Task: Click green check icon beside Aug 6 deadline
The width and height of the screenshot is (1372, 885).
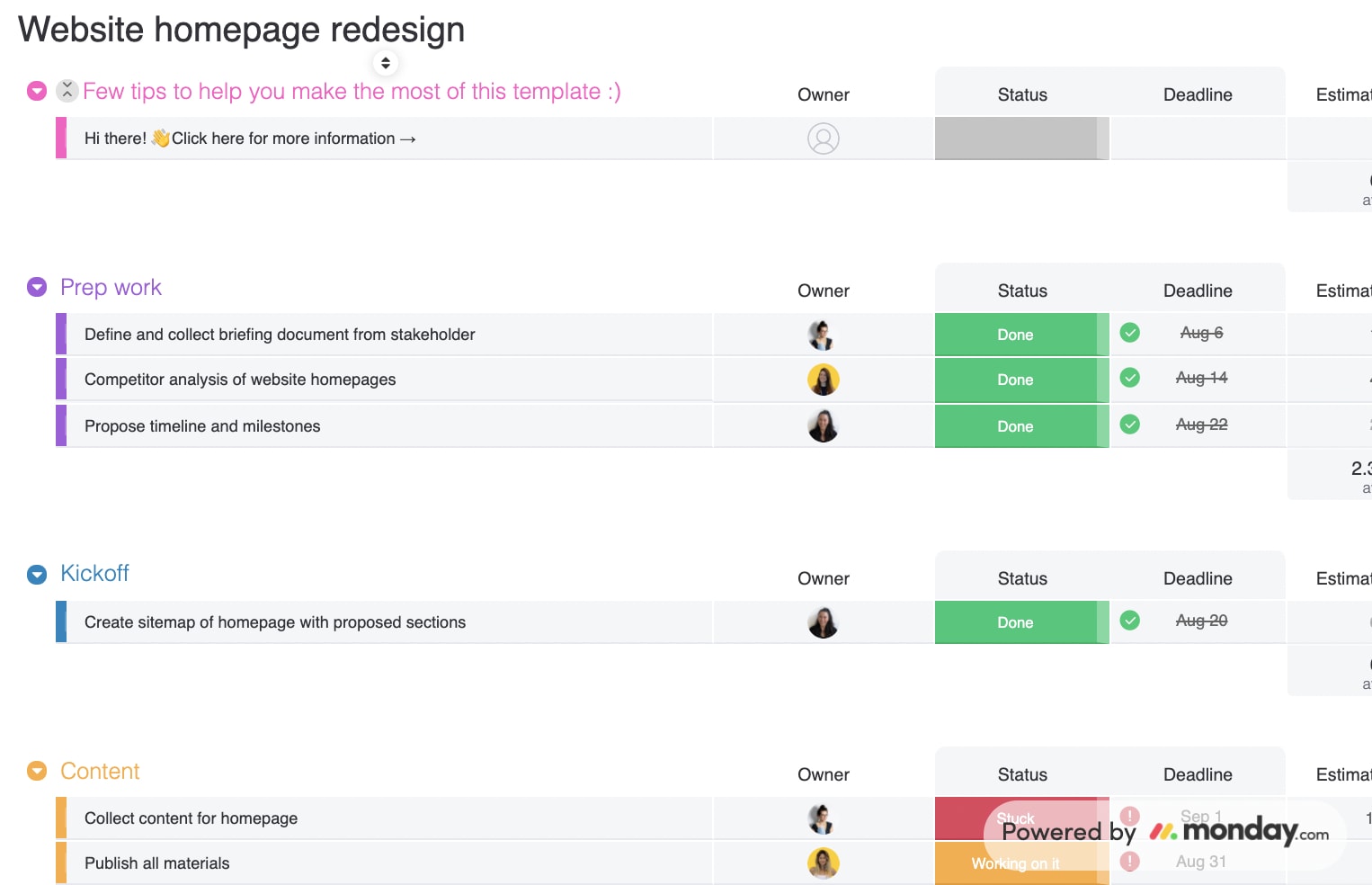Action: pyautogui.click(x=1130, y=333)
